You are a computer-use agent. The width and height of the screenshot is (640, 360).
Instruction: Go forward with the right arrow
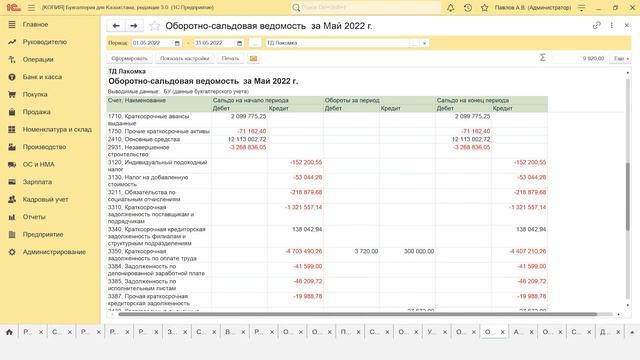click(x=133, y=26)
